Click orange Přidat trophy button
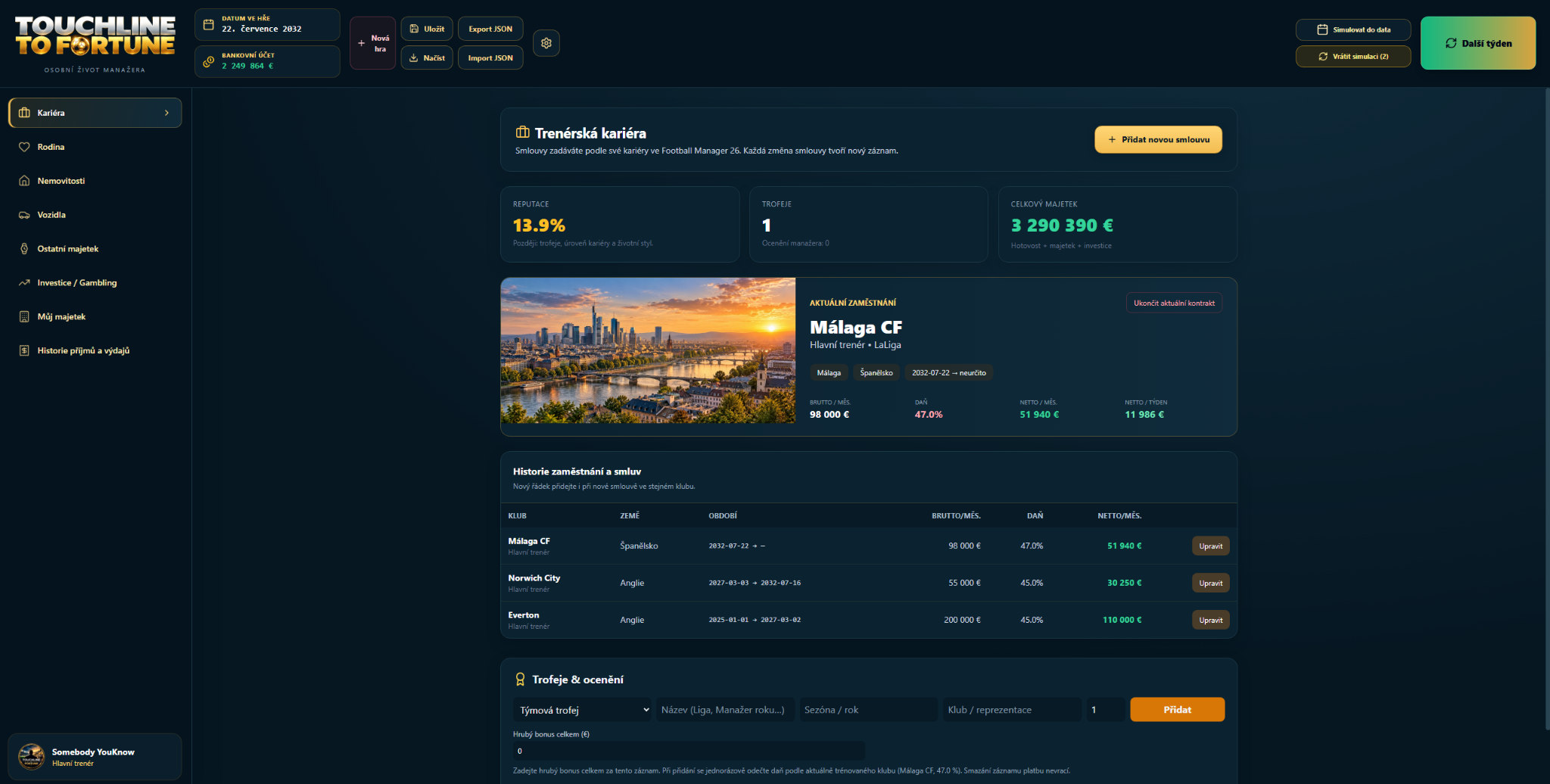 1177,710
